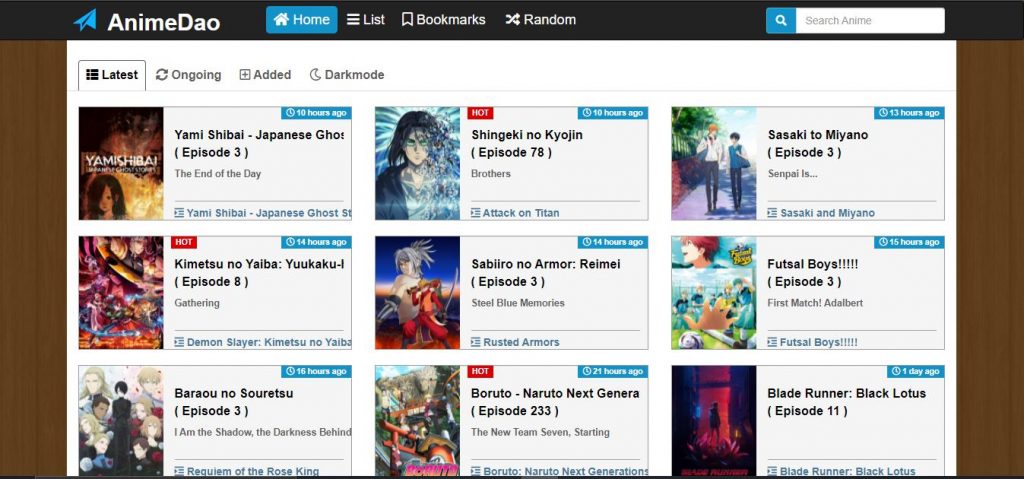Click list icon beside Rusted Armors
1024x479 pixels.
click(x=475, y=342)
